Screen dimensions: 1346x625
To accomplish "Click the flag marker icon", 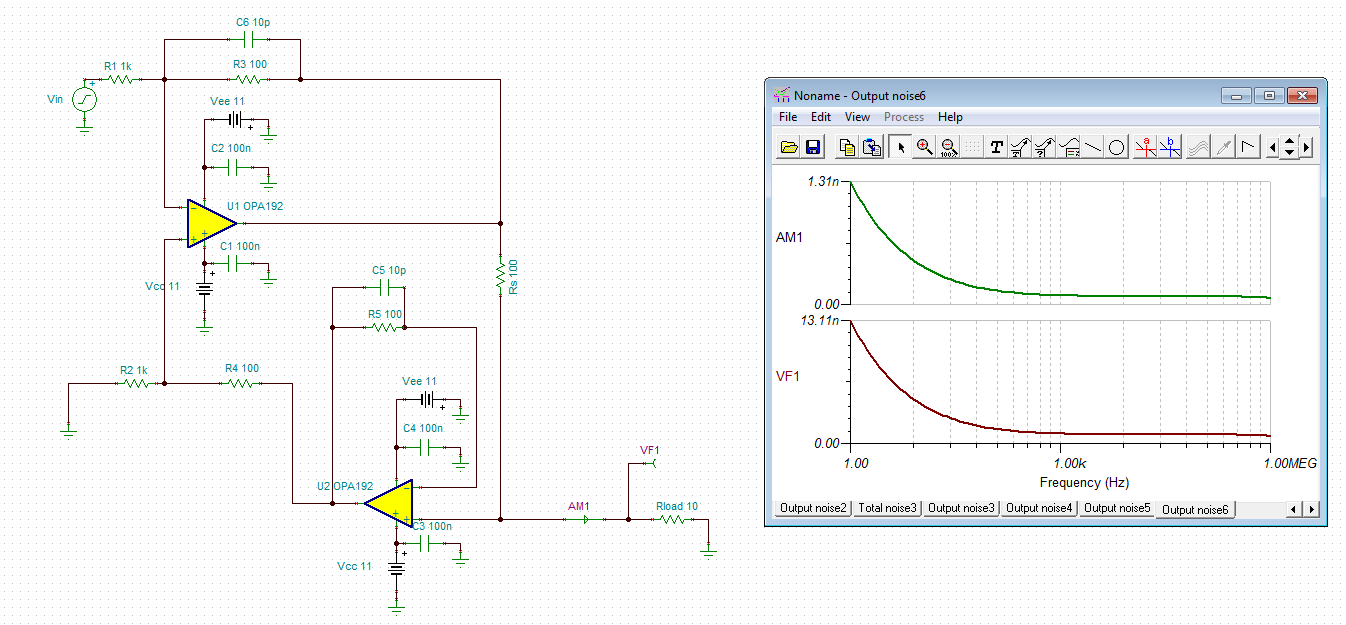I will coord(1248,147).
